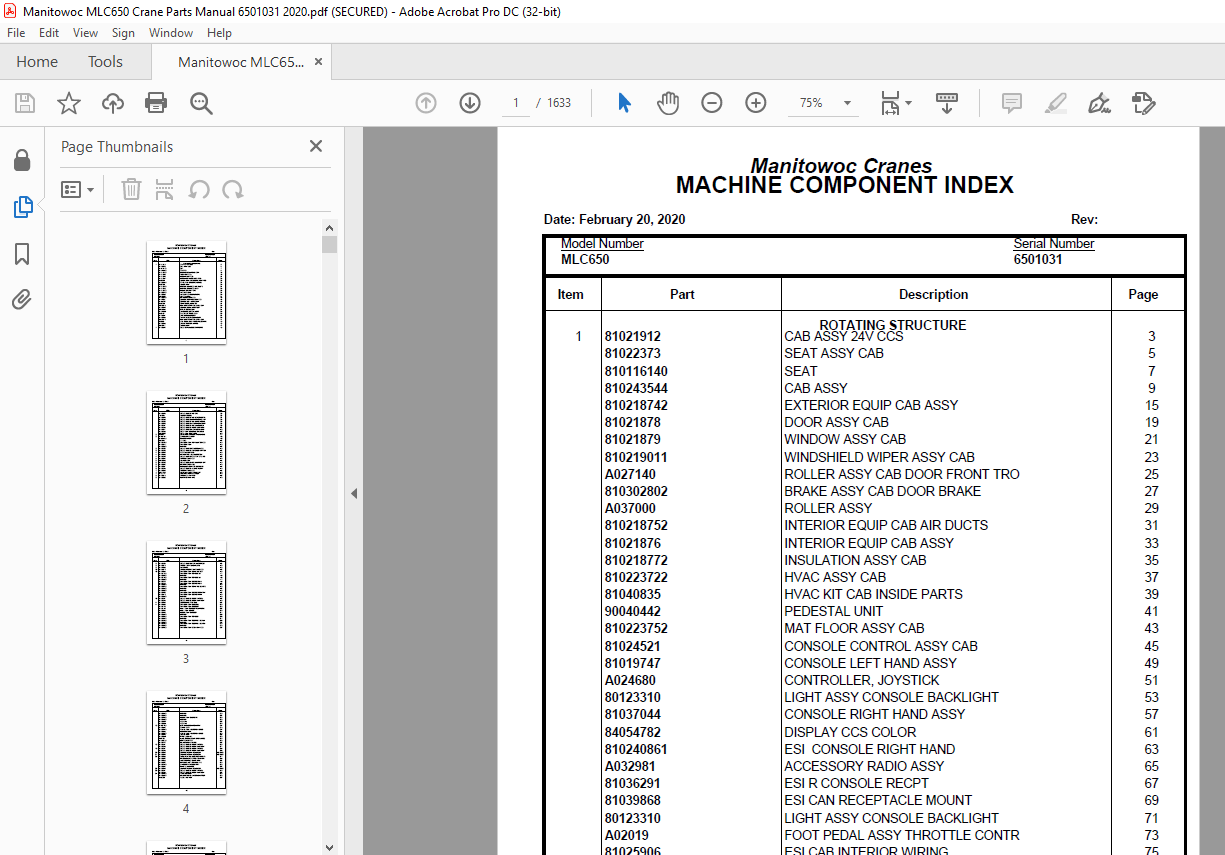Click the Serial Number 6501031 value
Screen dimensions: 1225x855
coord(1038,259)
